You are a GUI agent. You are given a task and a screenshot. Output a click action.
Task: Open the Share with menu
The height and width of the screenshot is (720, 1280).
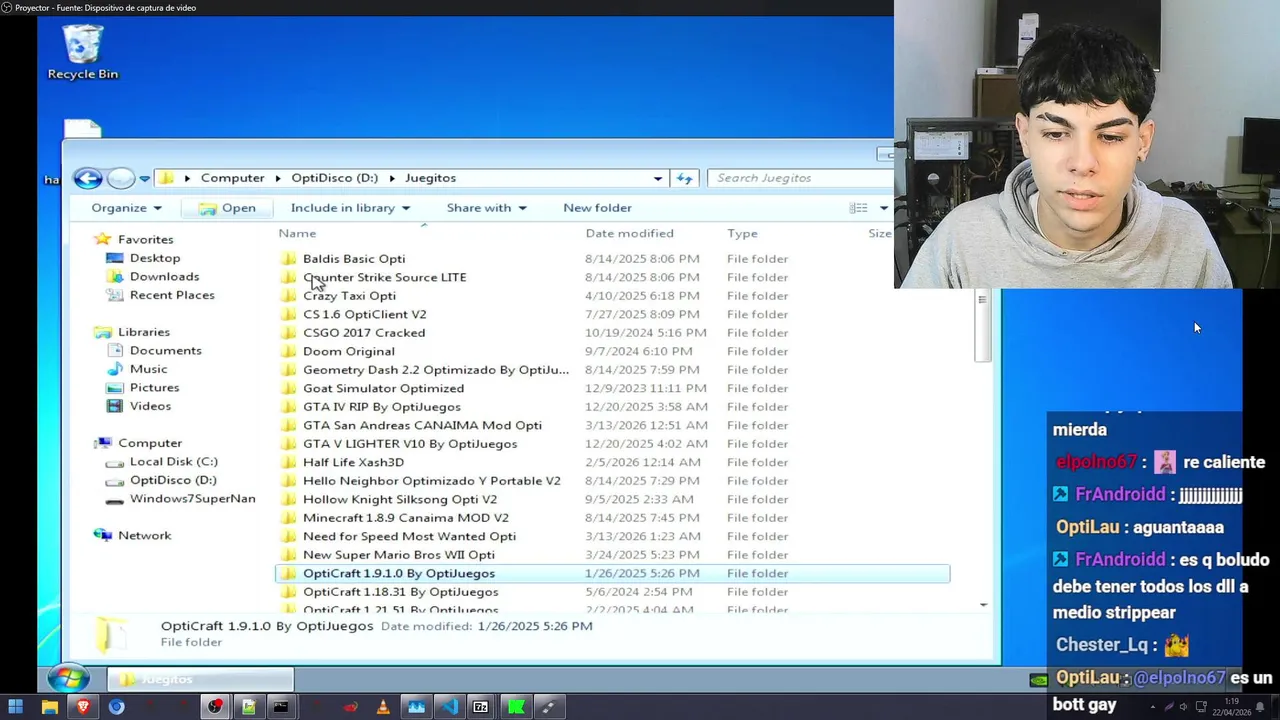click(486, 208)
